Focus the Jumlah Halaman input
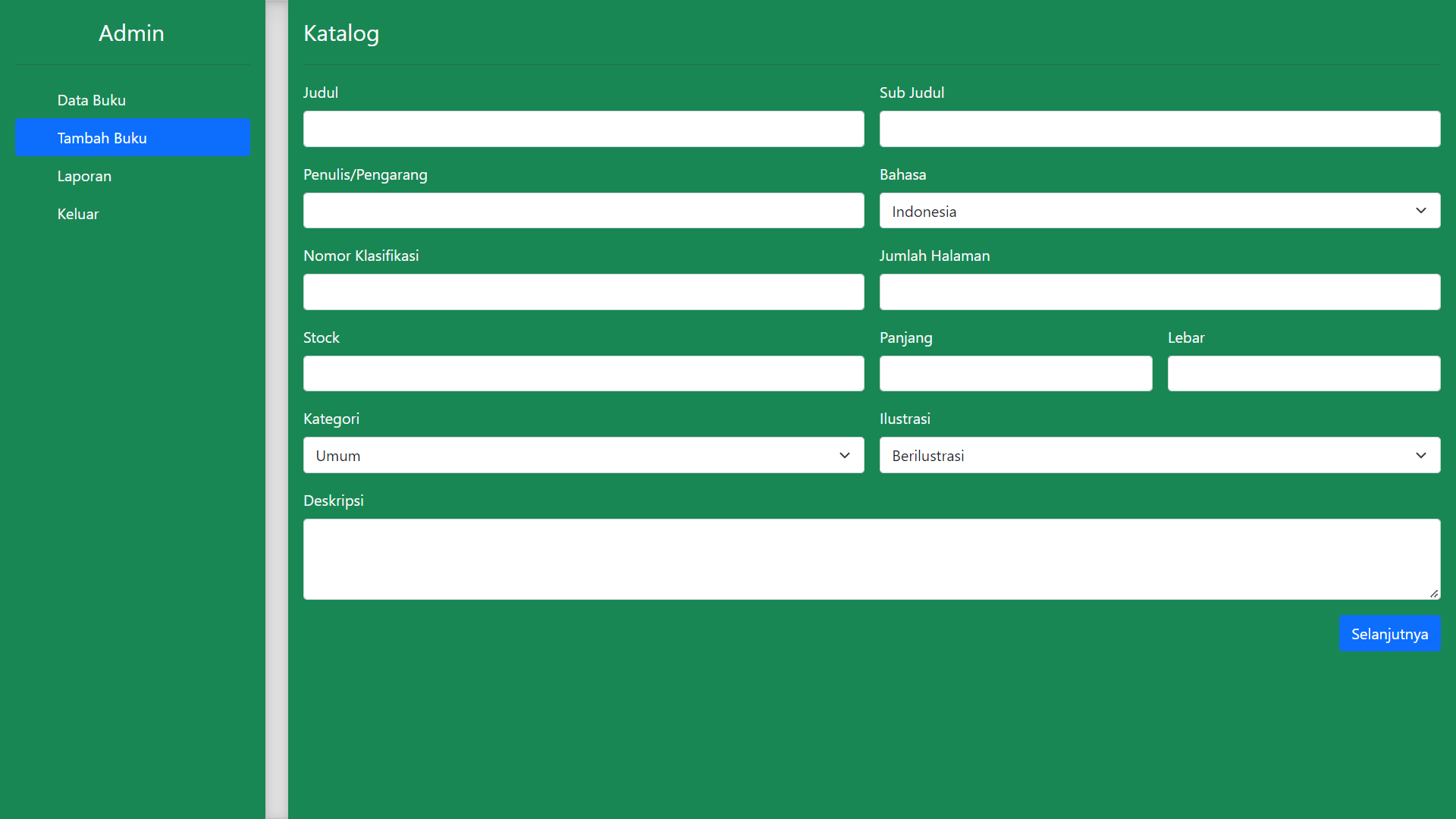Viewport: 1456px width, 819px height. click(1159, 292)
